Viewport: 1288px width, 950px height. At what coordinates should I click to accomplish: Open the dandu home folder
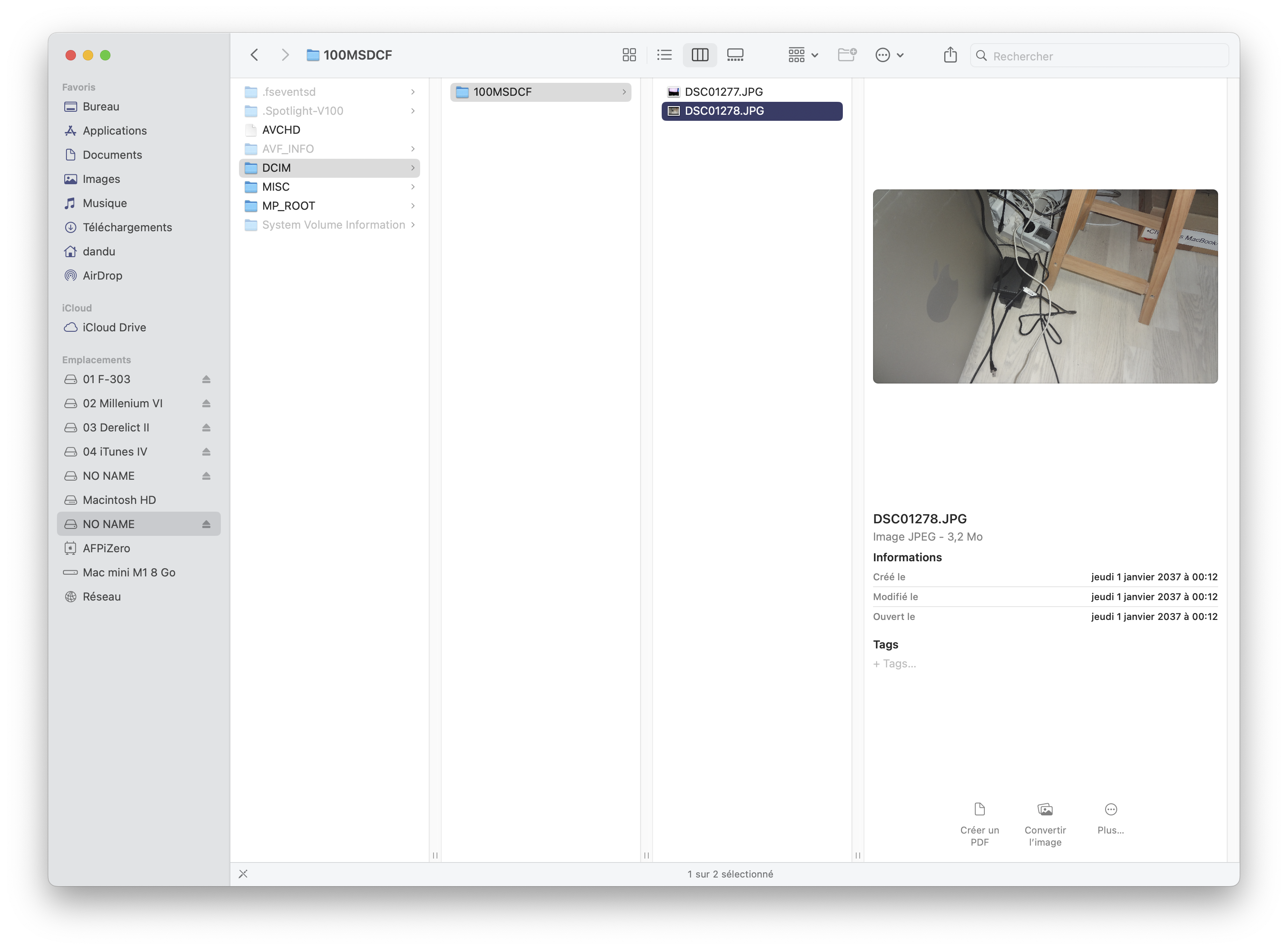(x=138, y=251)
